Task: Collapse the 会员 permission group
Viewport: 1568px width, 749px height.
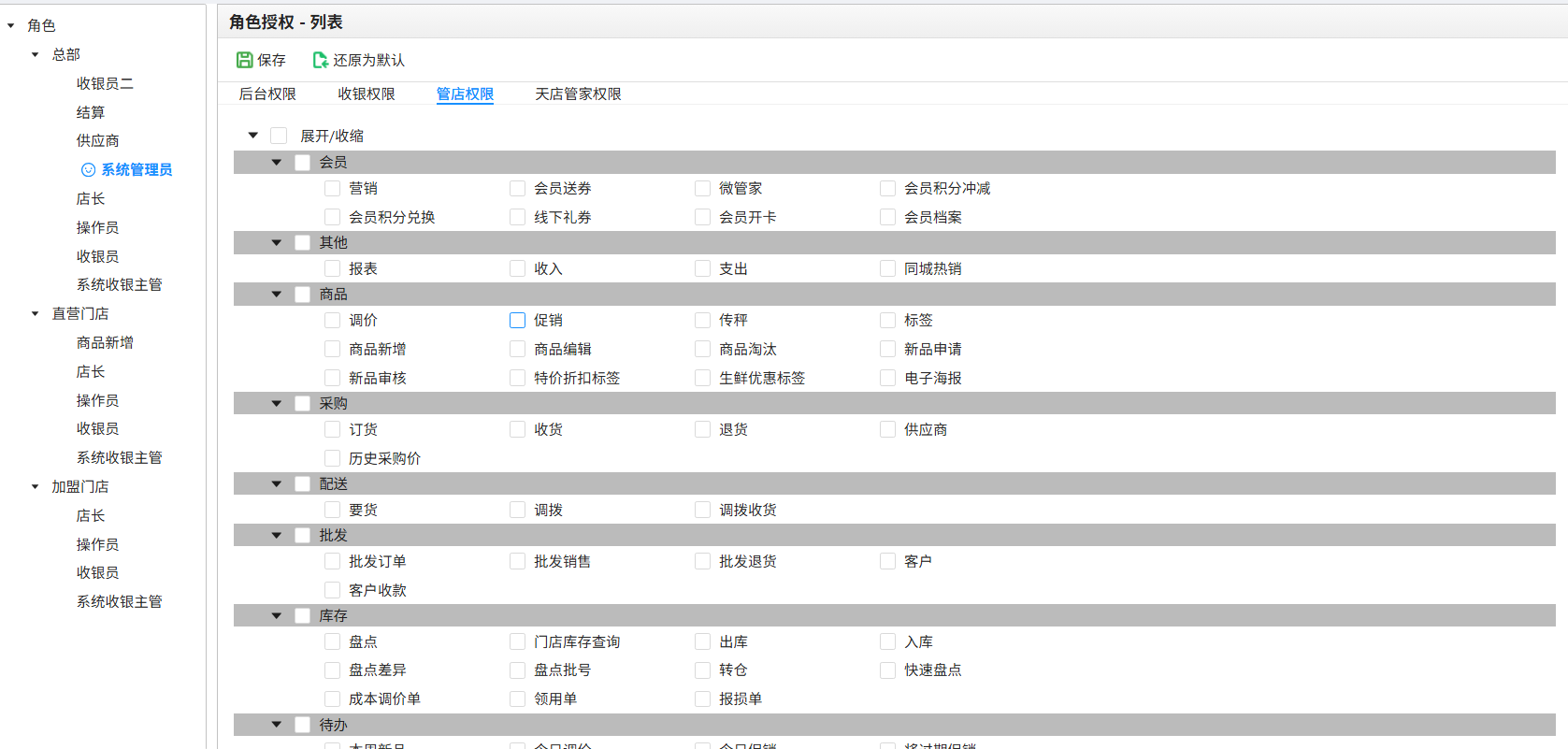Action: tap(277, 163)
